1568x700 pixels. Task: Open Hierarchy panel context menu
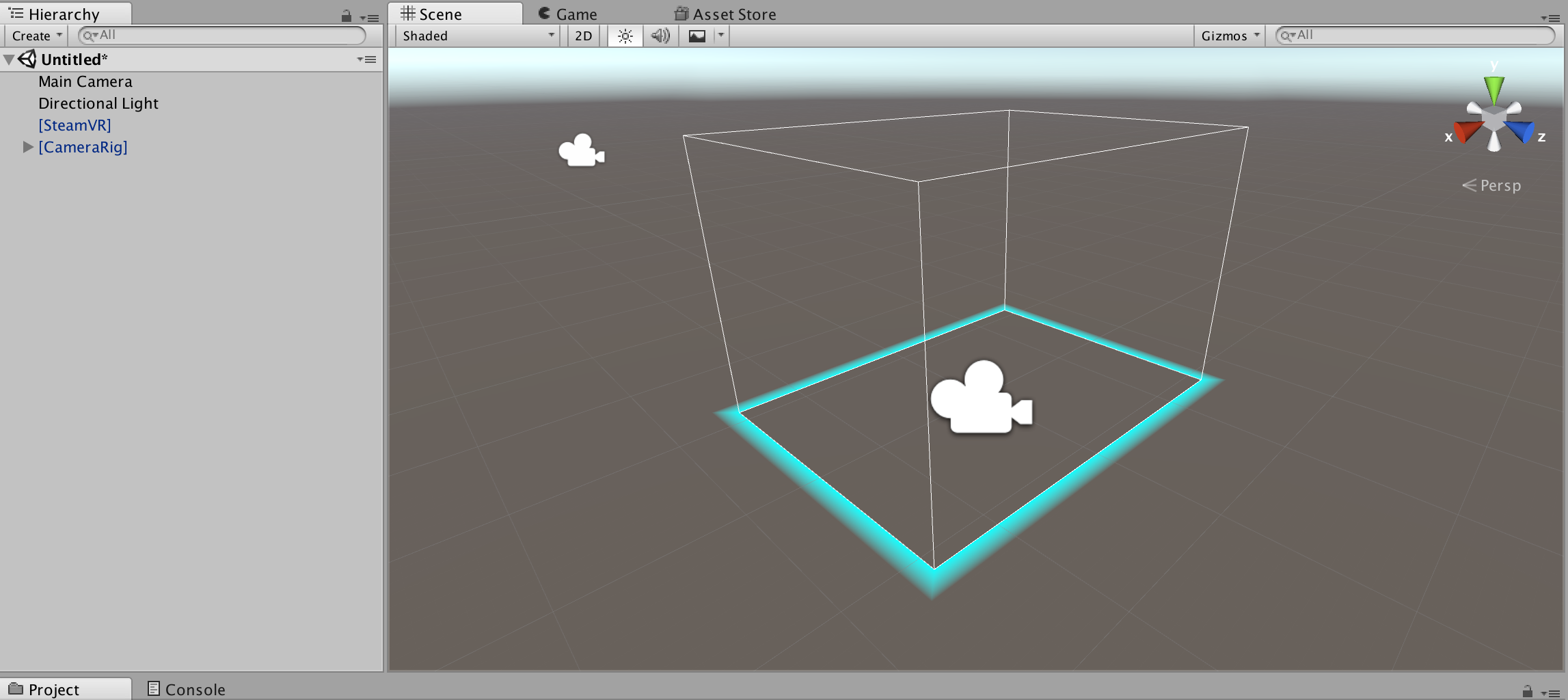[370, 18]
